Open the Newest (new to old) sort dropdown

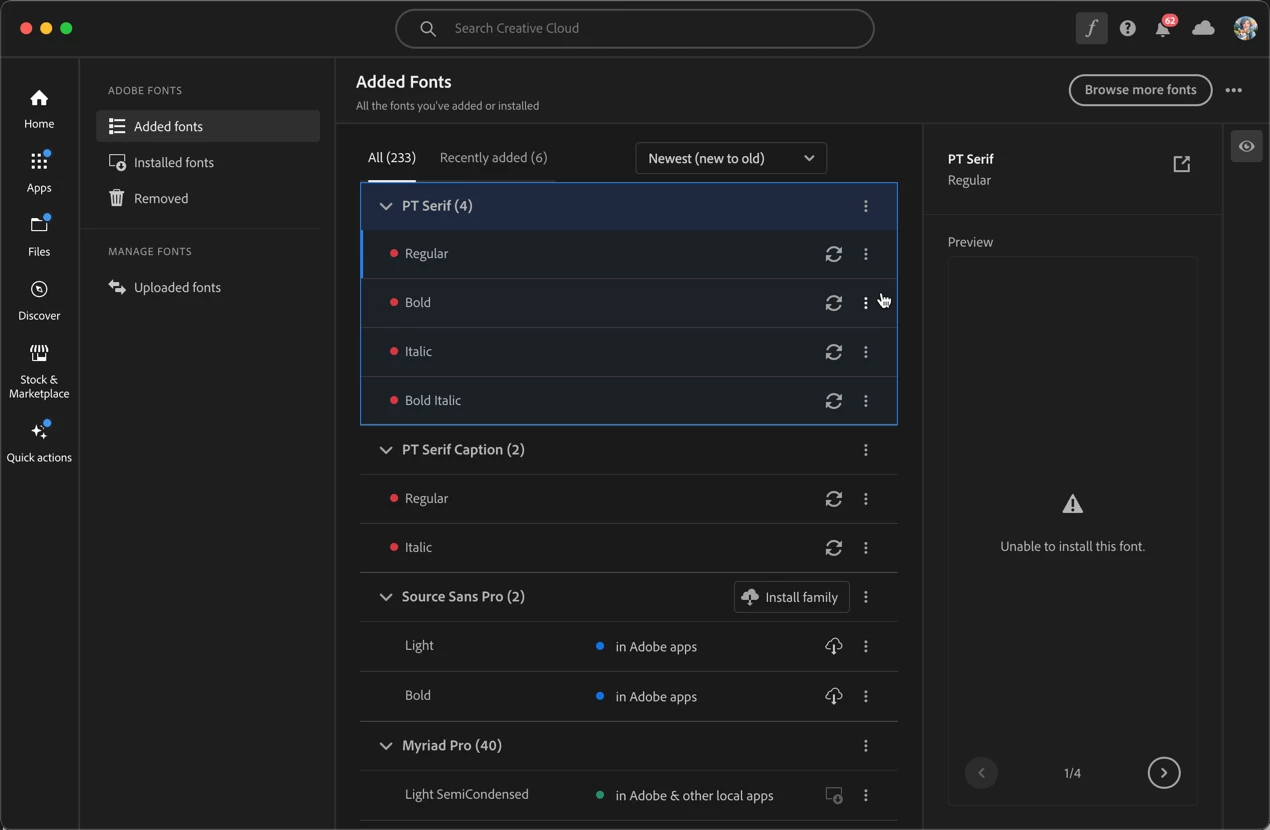tap(731, 158)
